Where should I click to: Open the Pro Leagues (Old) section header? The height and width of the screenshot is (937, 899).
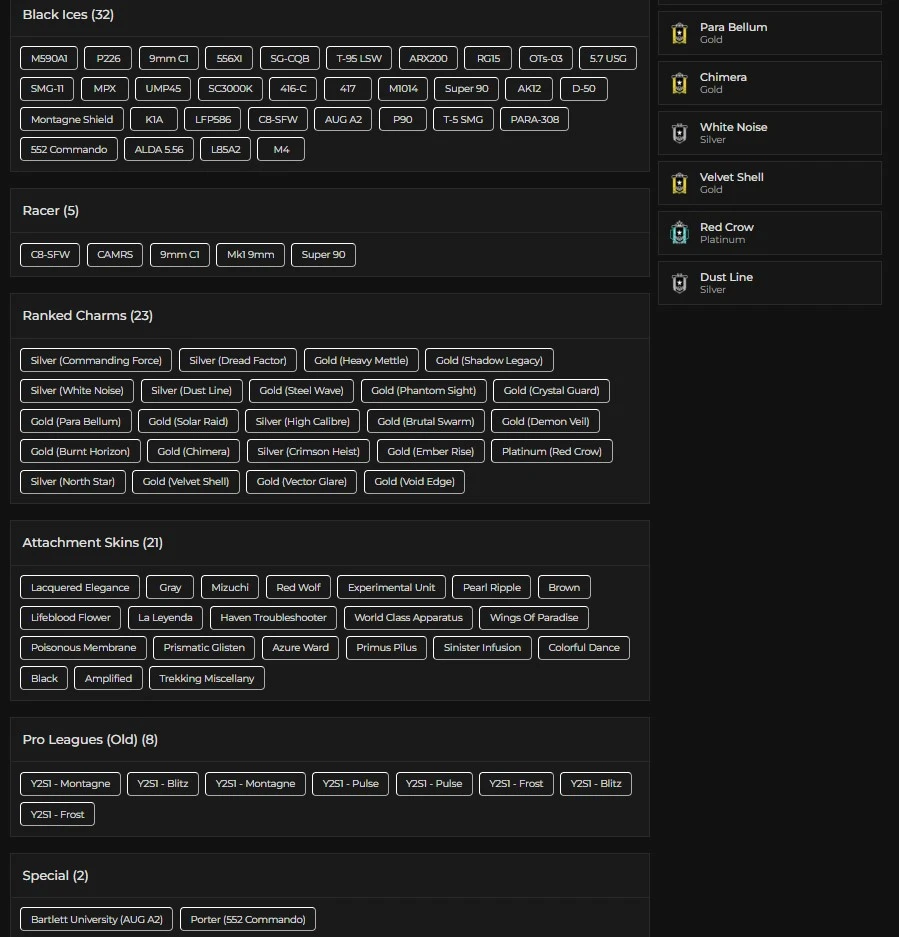tap(90, 740)
